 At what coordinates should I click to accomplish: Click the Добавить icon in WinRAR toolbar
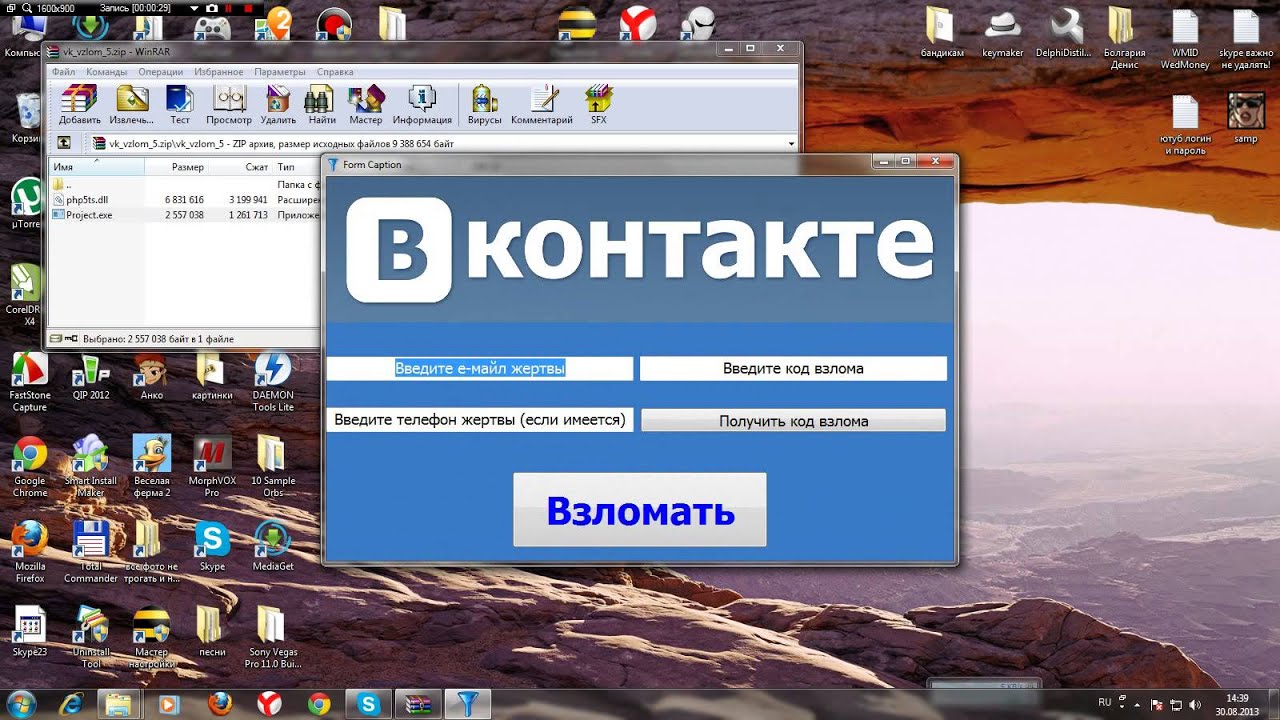[79, 104]
